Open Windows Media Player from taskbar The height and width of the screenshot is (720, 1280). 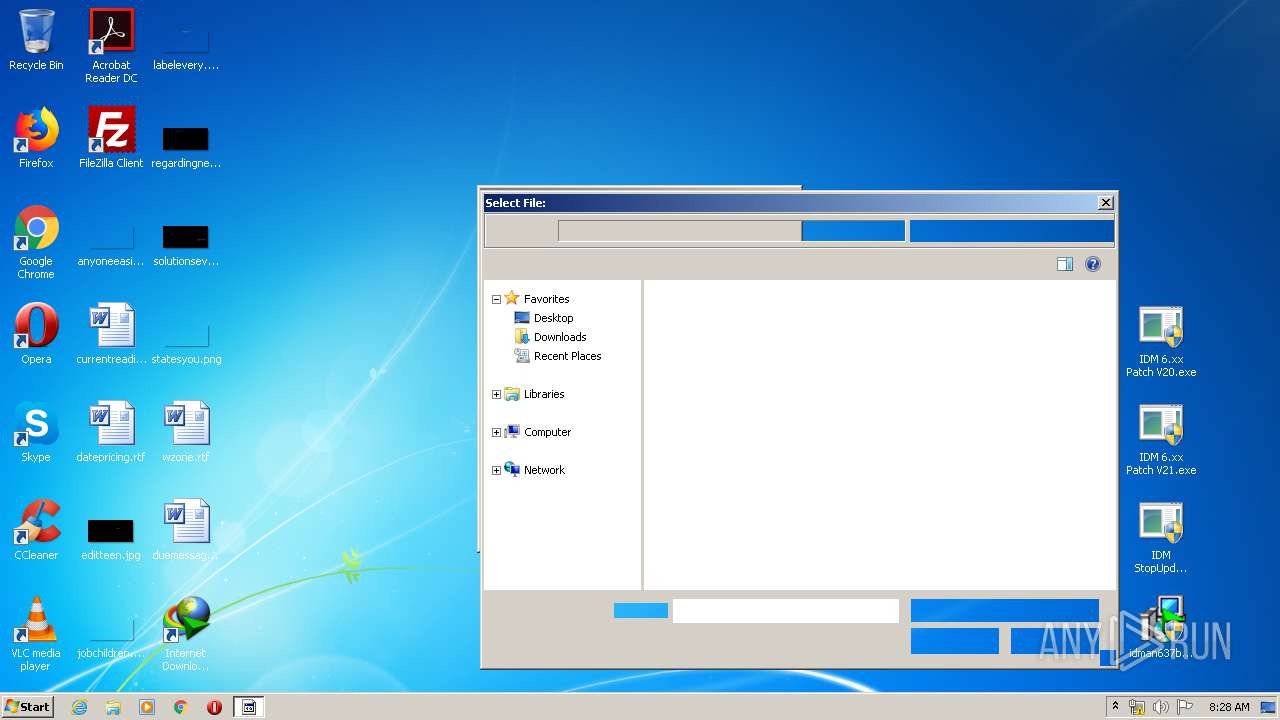(147, 707)
